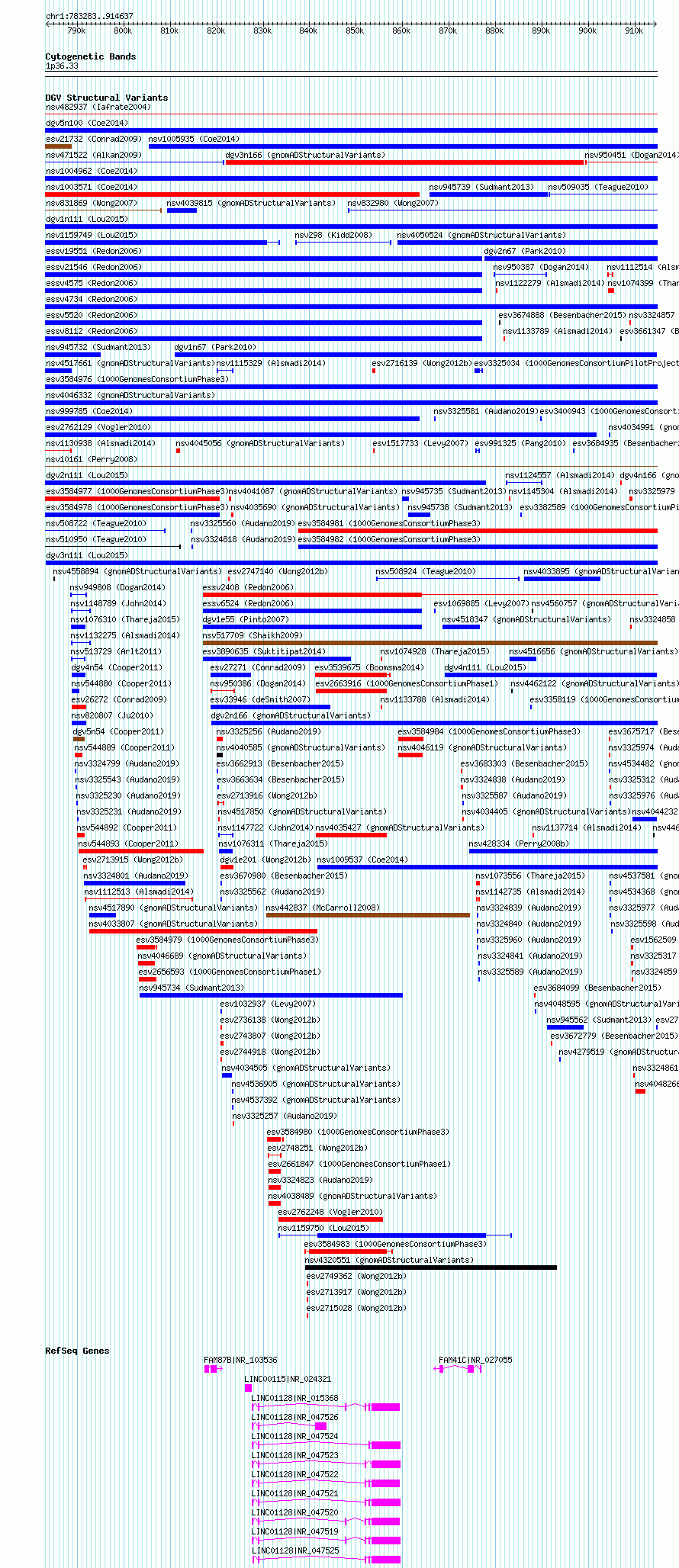This screenshot has height=1568, width=679.
Task: Select label essv19551 (Redon2006)
Action: click(x=94, y=251)
